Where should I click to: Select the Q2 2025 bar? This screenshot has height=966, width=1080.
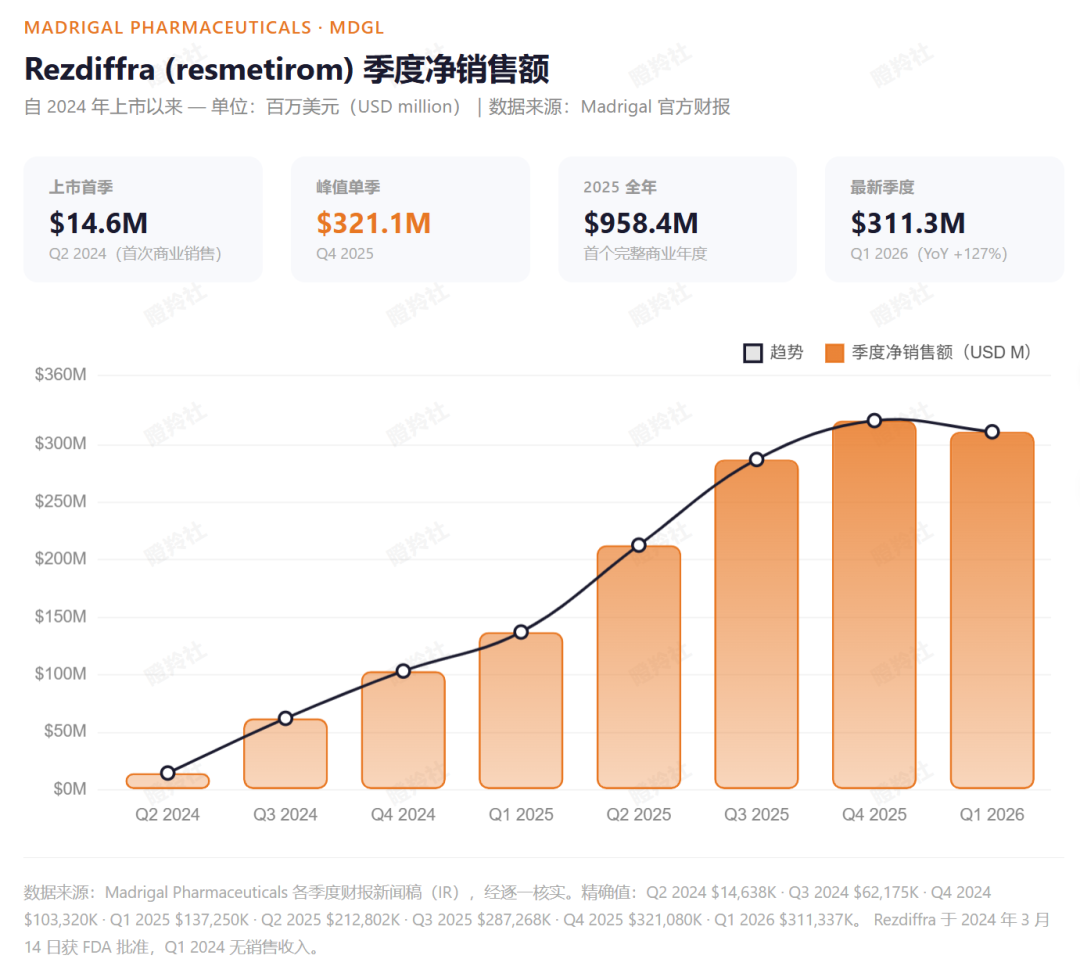(x=638, y=667)
